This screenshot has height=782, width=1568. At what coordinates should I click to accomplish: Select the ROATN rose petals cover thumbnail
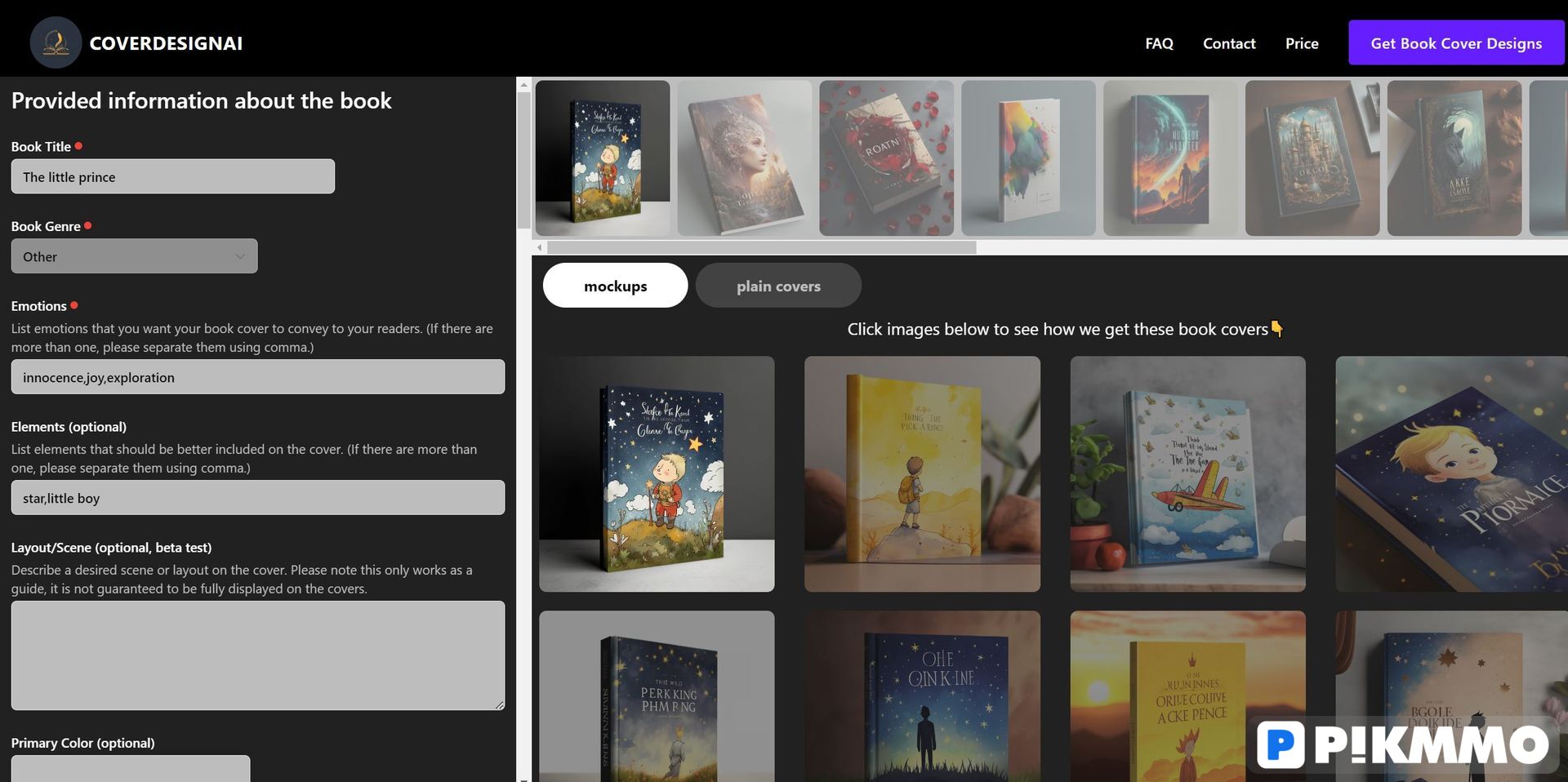pyautogui.click(x=887, y=158)
